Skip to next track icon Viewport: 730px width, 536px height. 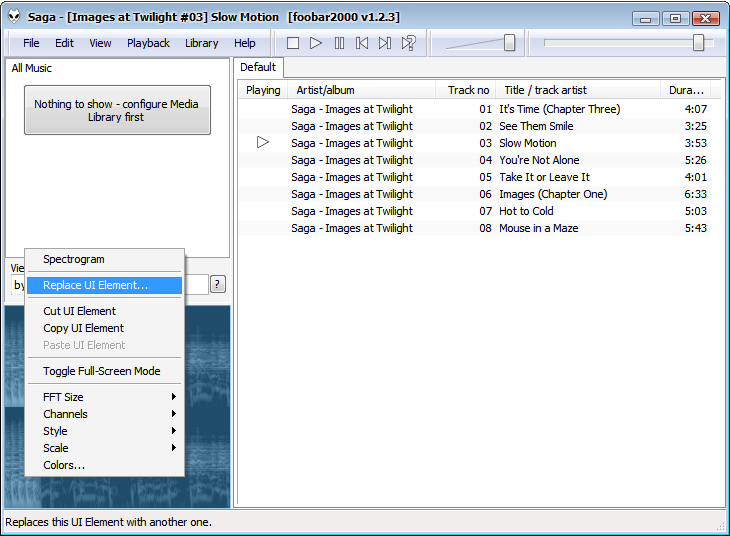click(x=385, y=43)
